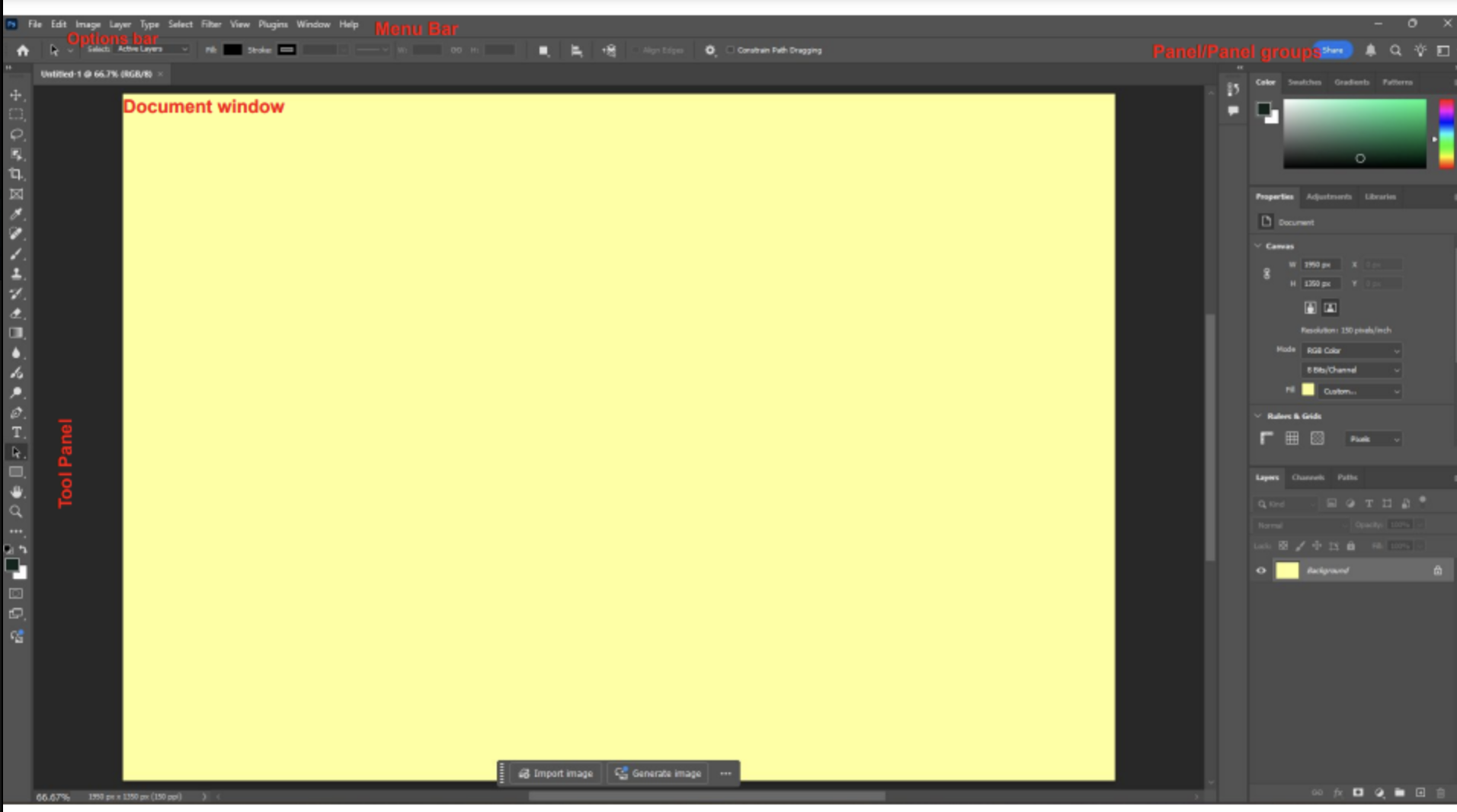1457x812 pixels.
Task: Open the File menu
Action: [35, 24]
